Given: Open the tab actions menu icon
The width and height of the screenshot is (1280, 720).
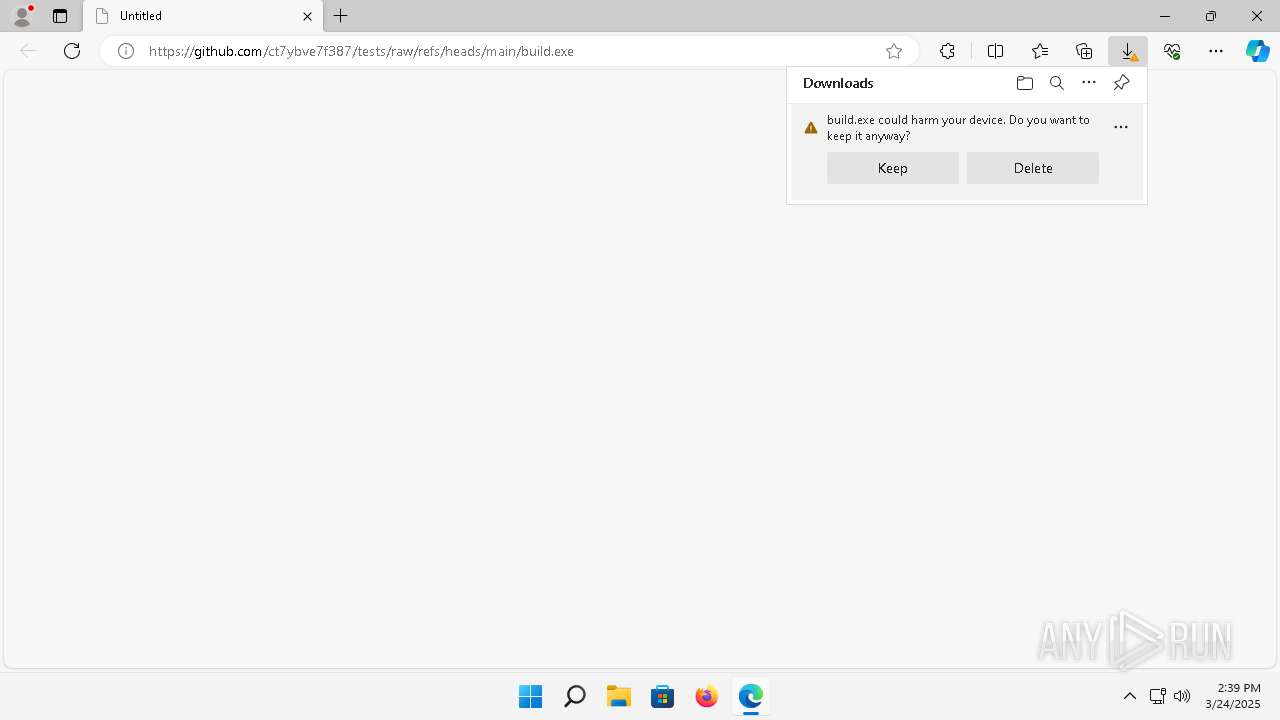Looking at the screenshot, I should tap(60, 16).
